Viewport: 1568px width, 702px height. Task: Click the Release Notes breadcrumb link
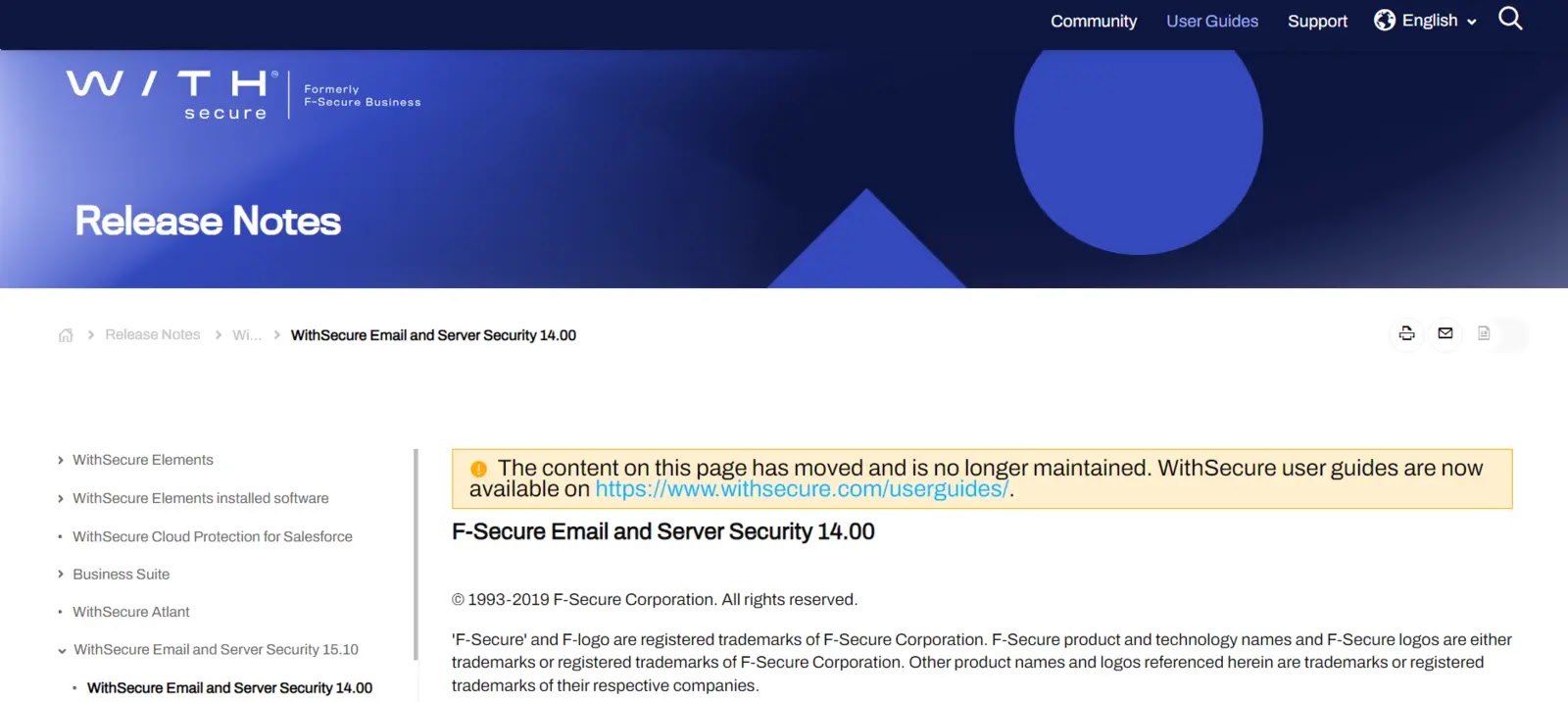[153, 335]
